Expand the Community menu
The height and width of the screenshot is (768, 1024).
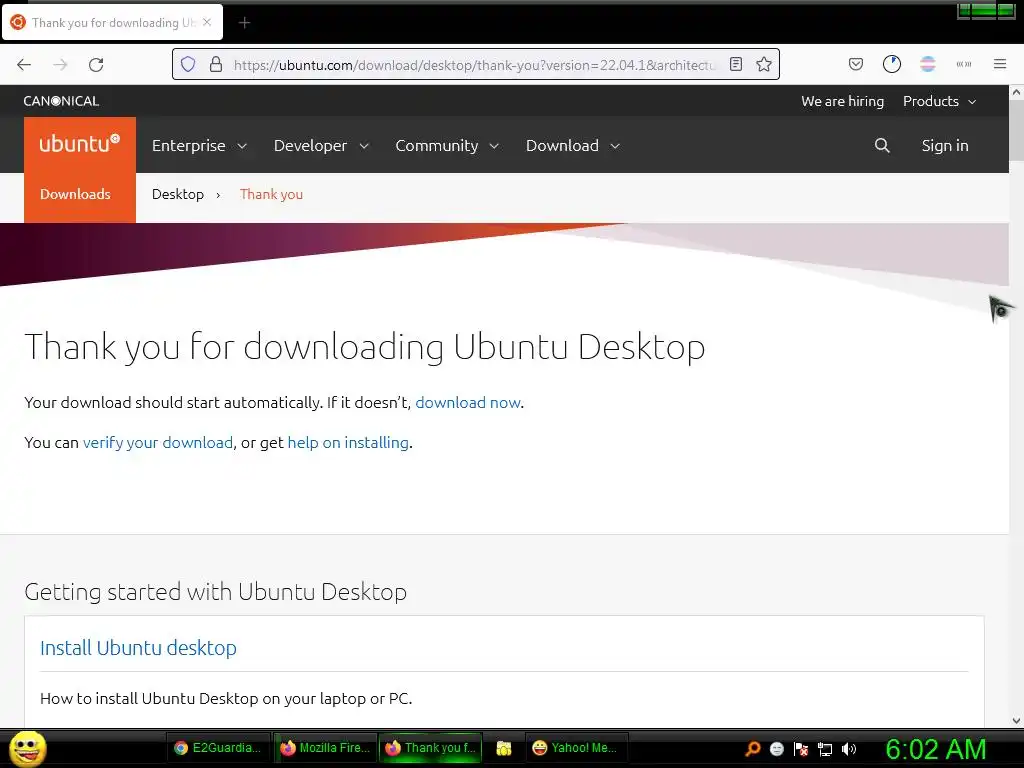pyautogui.click(x=447, y=145)
